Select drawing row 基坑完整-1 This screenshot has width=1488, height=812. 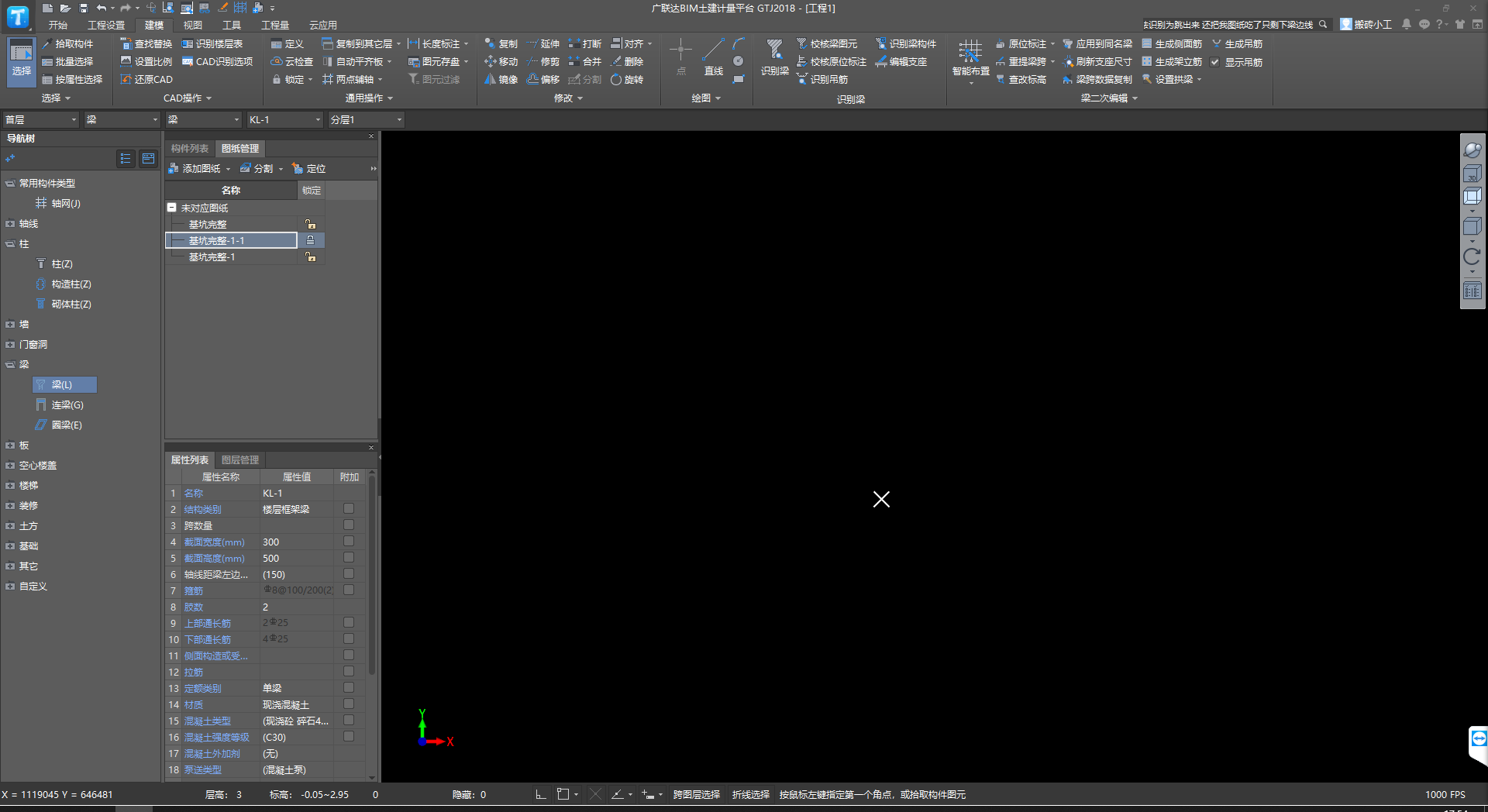pyautogui.click(x=231, y=257)
